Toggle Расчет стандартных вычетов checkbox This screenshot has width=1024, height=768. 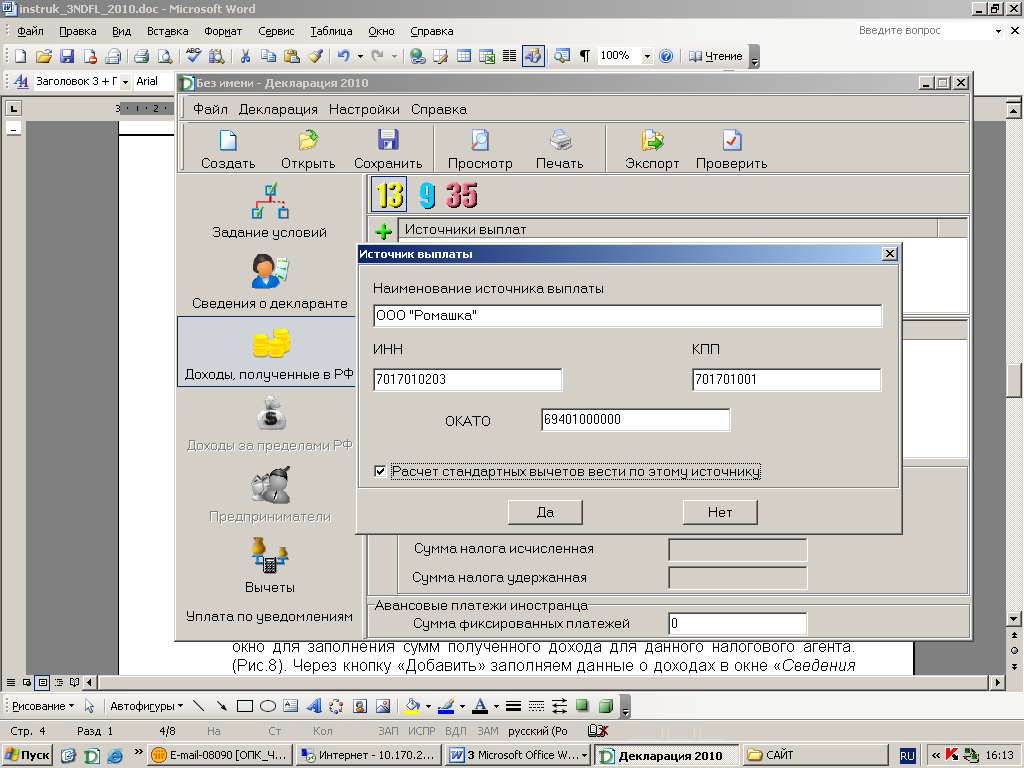click(x=380, y=472)
